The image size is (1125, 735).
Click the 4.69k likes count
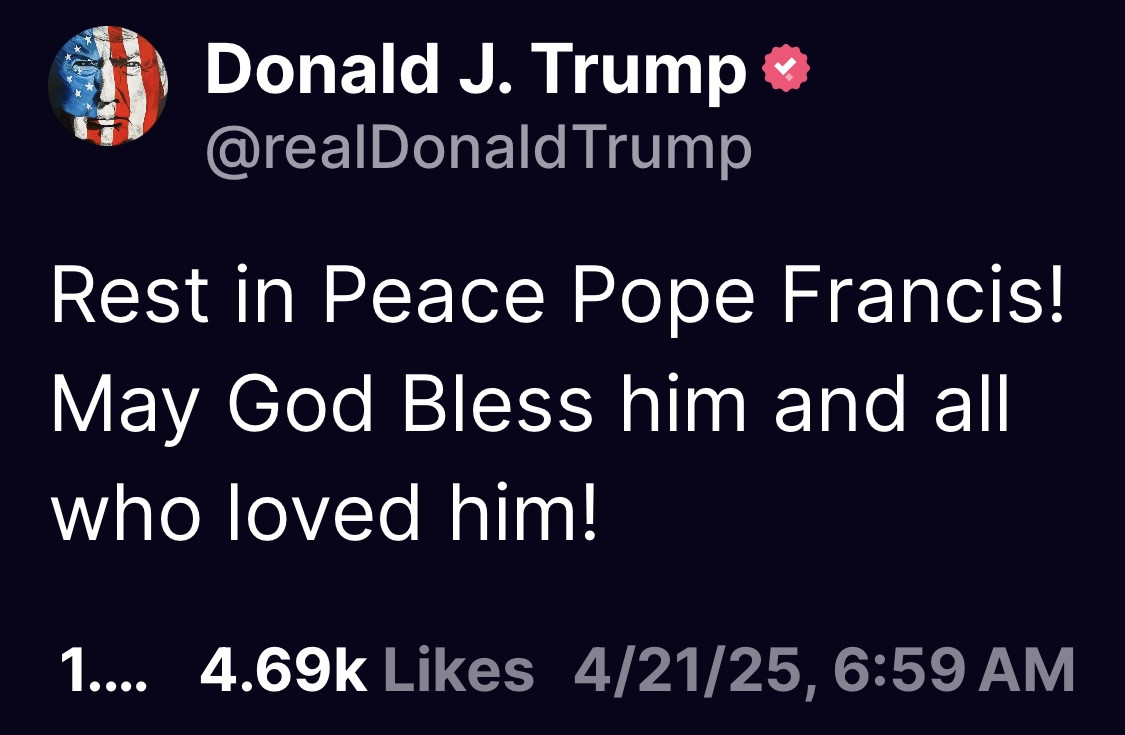coord(284,669)
